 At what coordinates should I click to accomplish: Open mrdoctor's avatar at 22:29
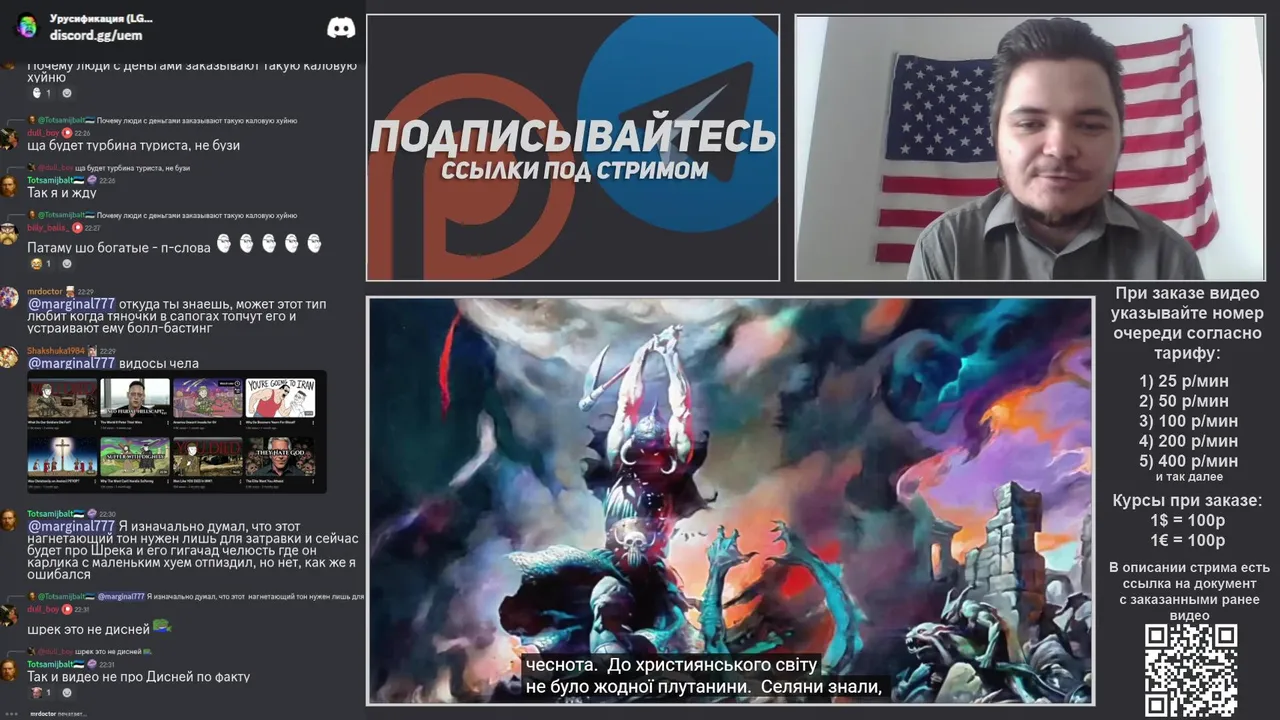9,298
